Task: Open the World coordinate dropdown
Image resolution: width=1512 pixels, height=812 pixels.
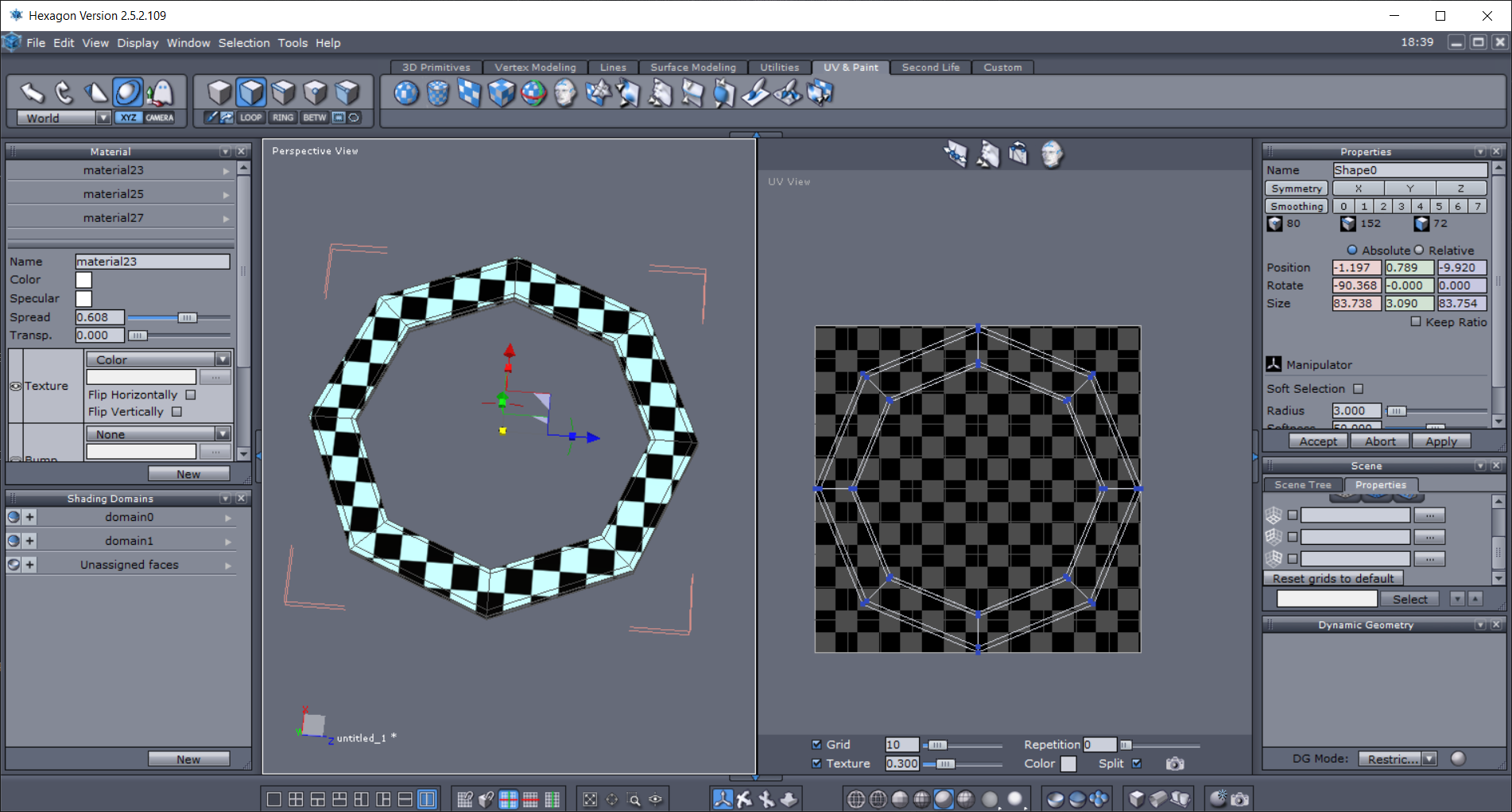Action: click(103, 118)
